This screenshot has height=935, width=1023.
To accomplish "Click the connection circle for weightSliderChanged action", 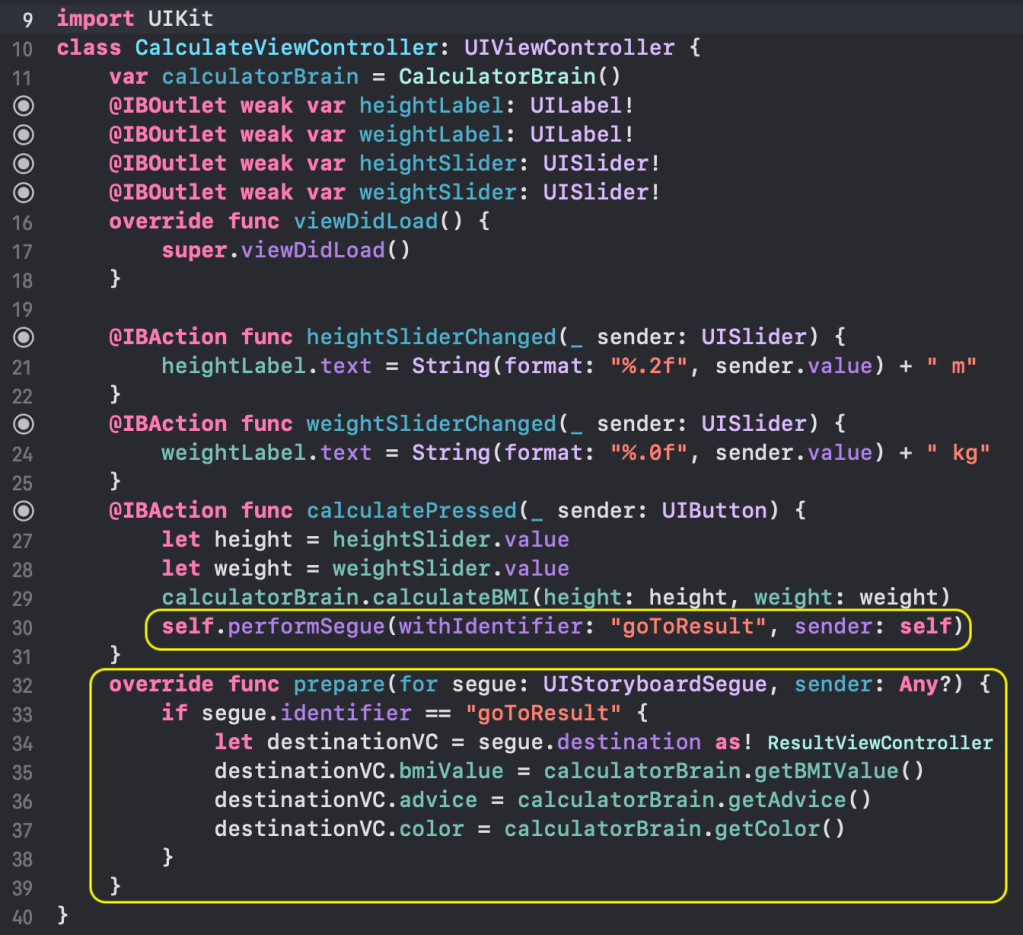I will click(23, 424).
